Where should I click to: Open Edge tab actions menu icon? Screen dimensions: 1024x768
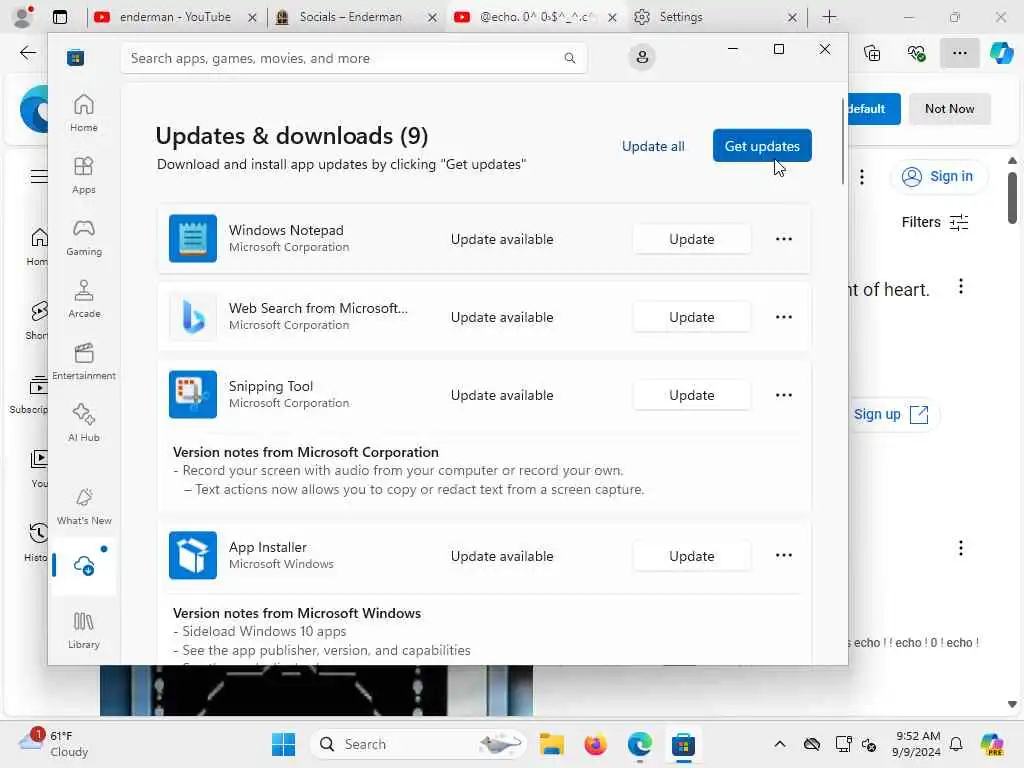pyautogui.click(x=59, y=17)
